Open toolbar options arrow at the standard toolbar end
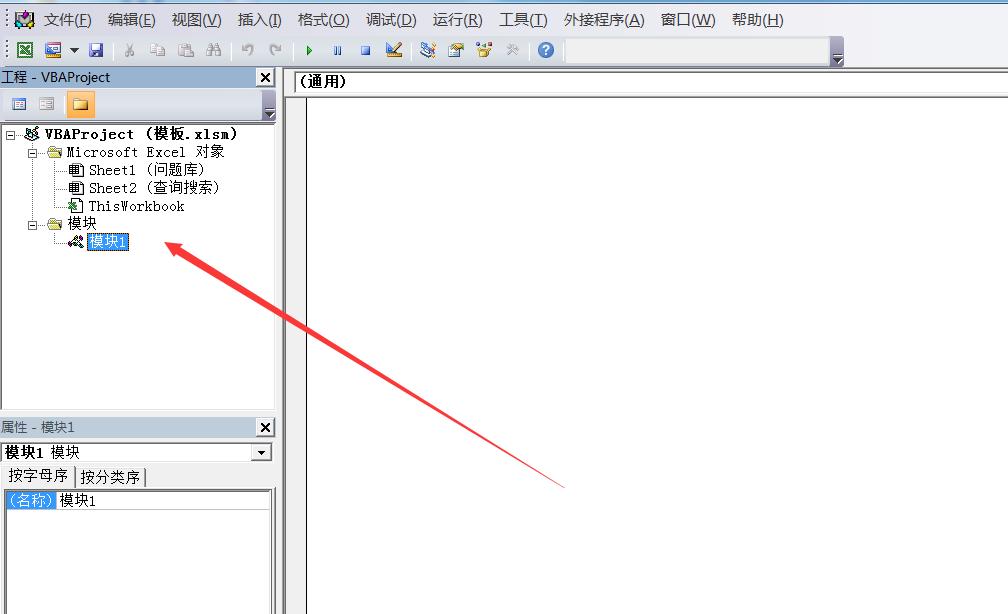The image size is (1008, 614). click(837, 52)
